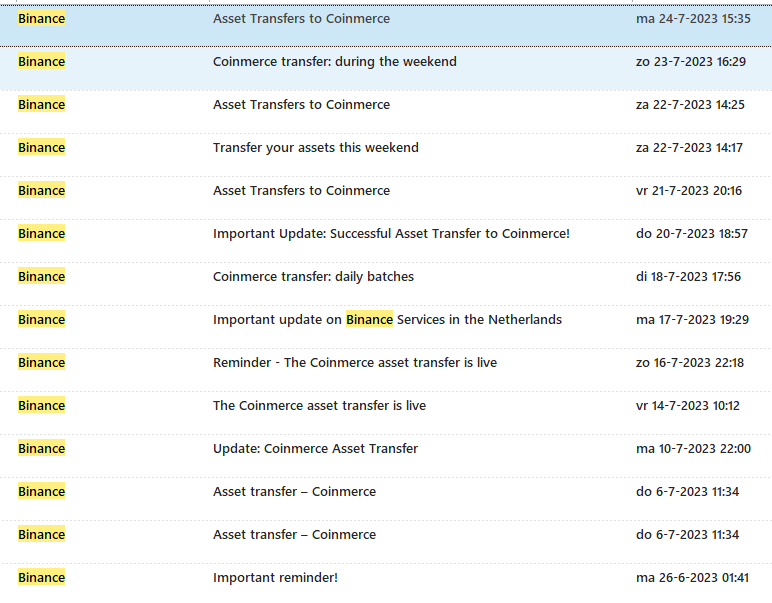Open 'Important Update: Successful Asset Transfer to Coinmerce!'

point(391,233)
